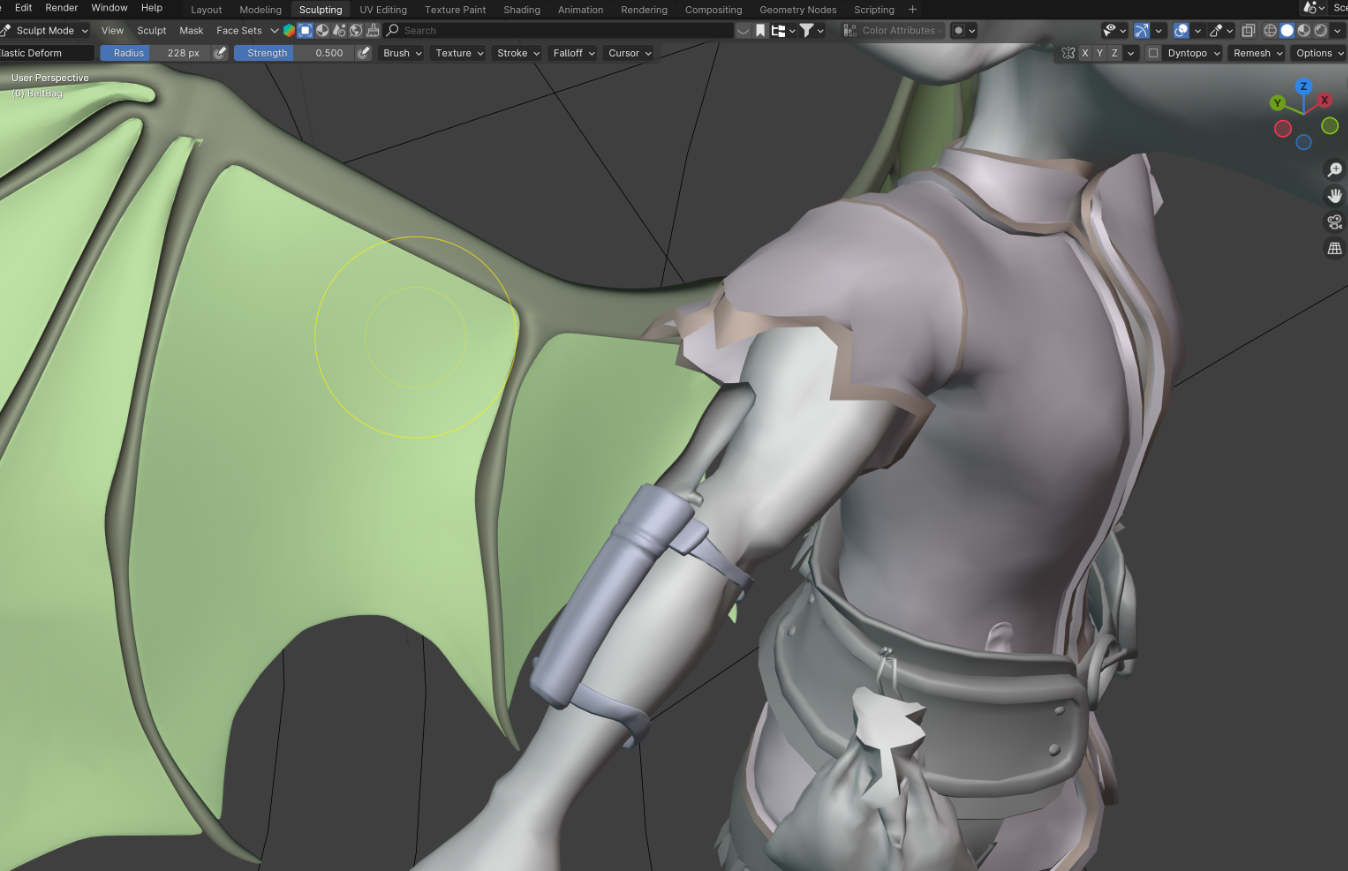Open the Options dropdown

coord(1319,53)
